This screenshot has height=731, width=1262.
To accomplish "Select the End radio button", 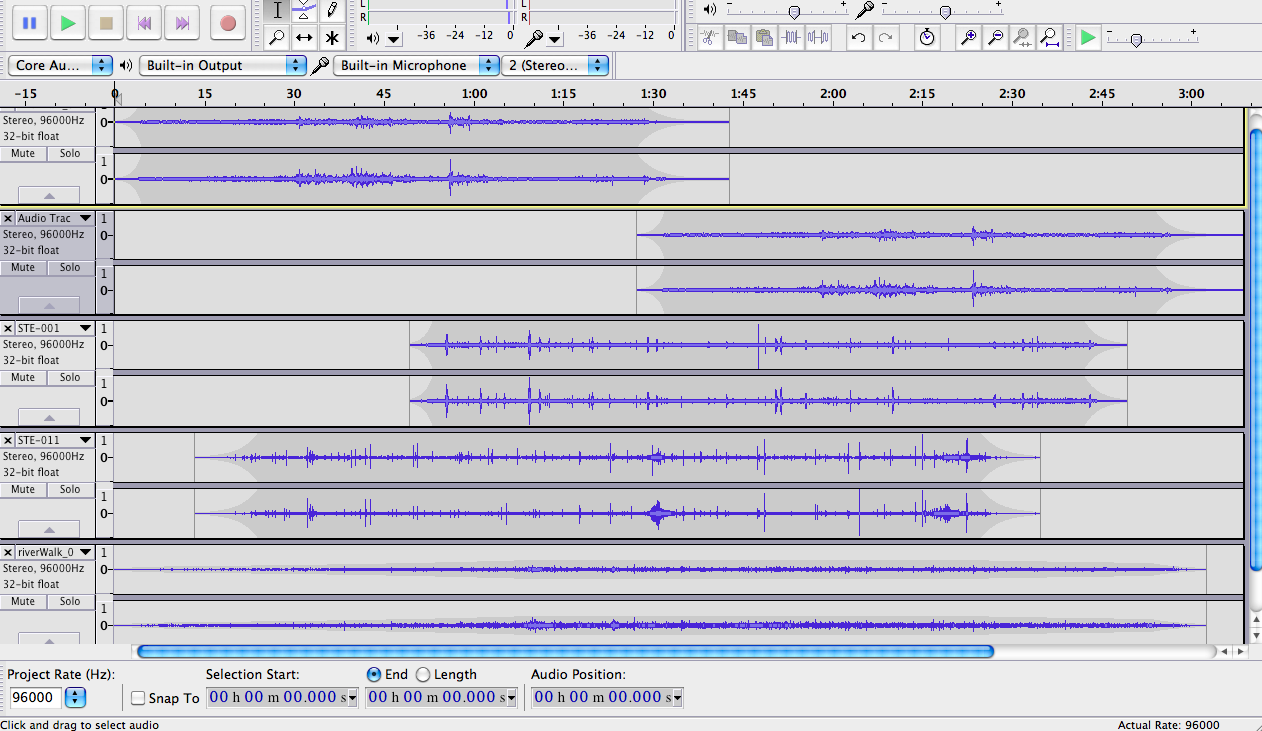I will tap(374, 674).
